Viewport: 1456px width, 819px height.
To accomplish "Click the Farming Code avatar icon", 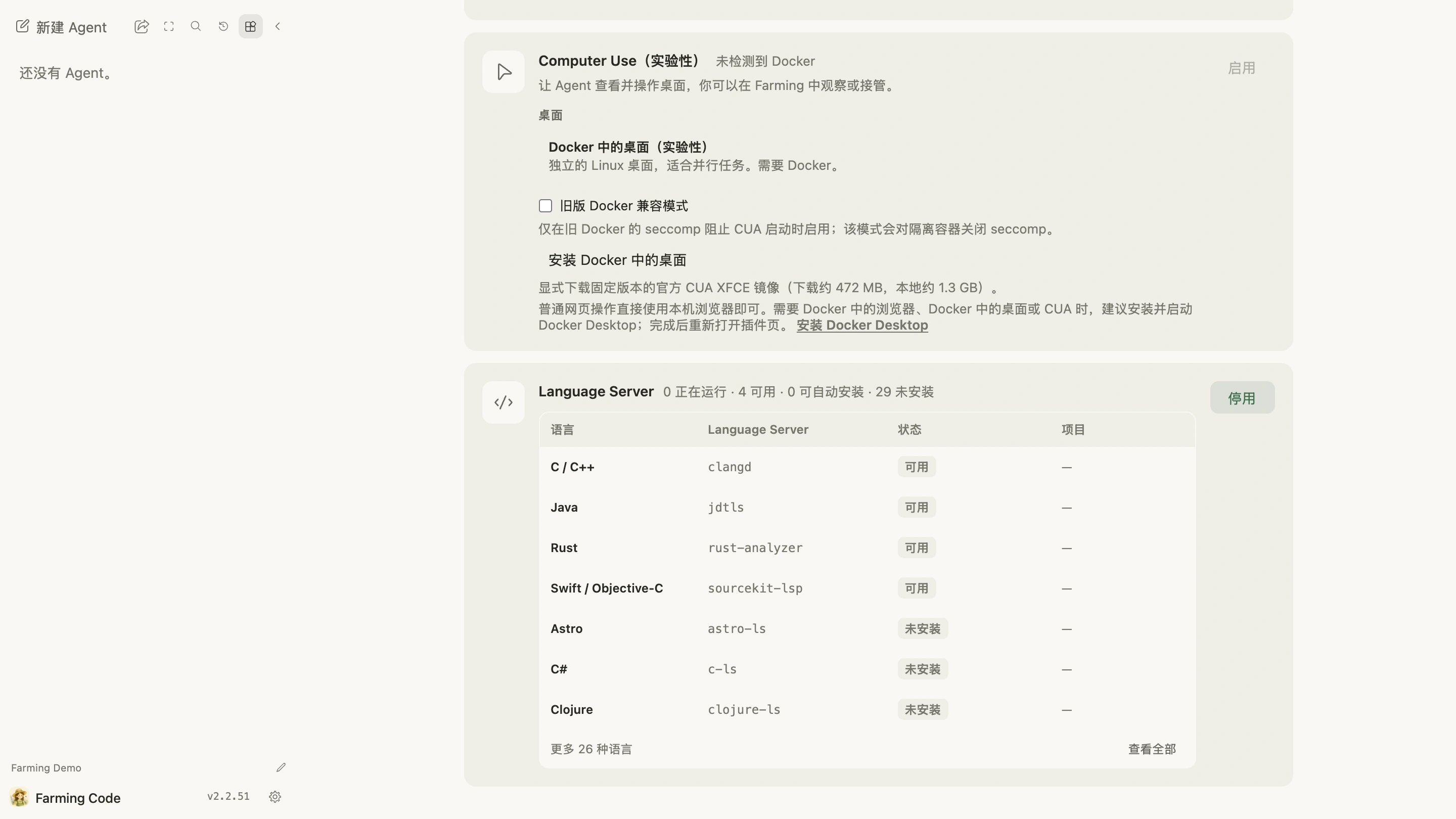I will [x=19, y=798].
